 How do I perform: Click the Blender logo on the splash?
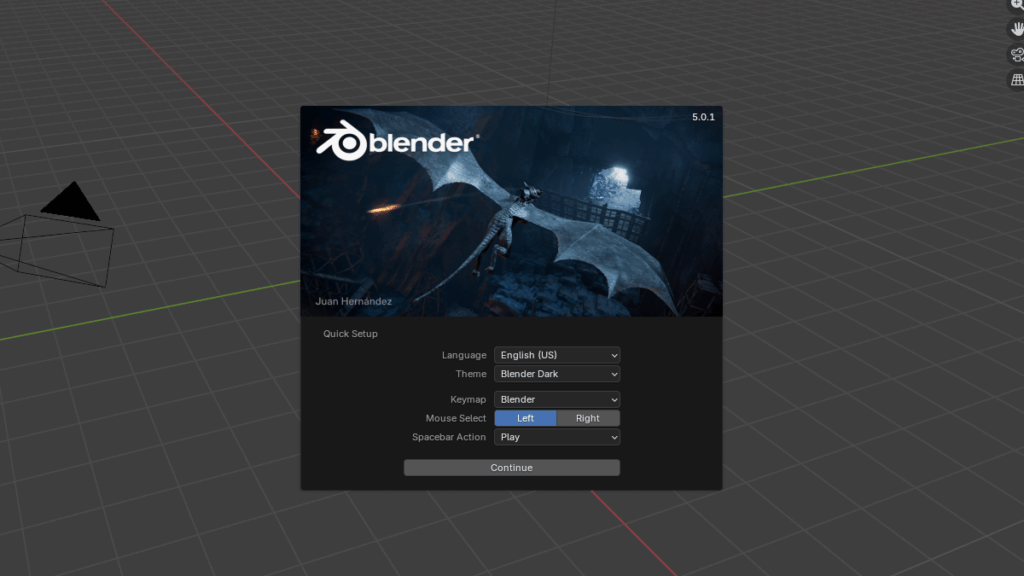click(395, 143)
